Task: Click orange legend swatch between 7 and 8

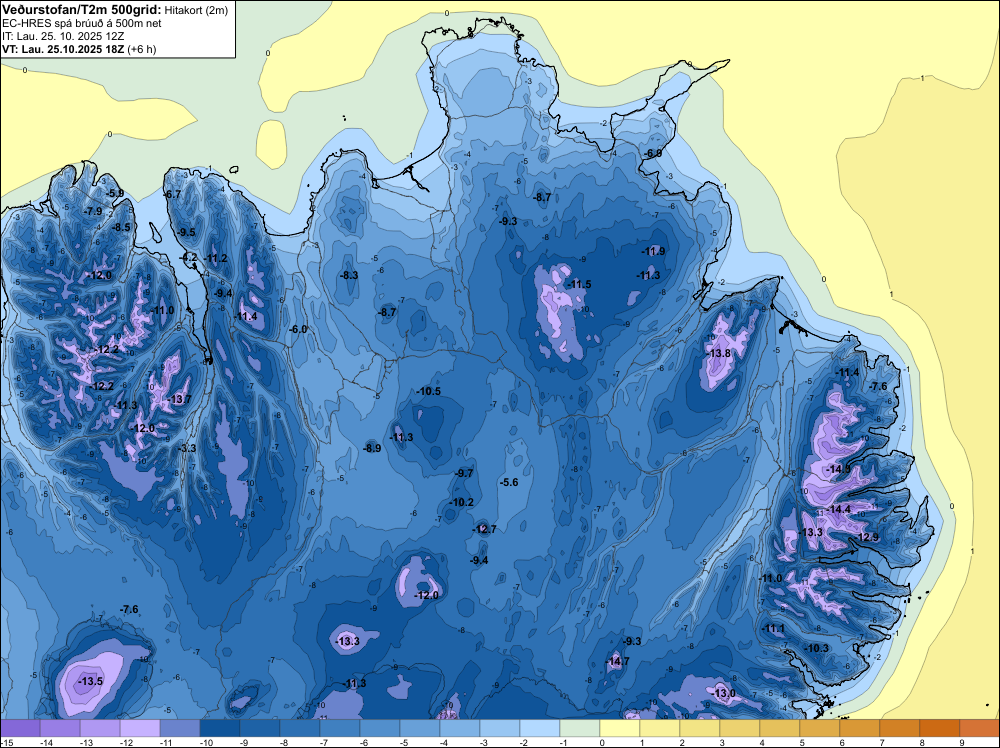Action: [x=900, y=728]
